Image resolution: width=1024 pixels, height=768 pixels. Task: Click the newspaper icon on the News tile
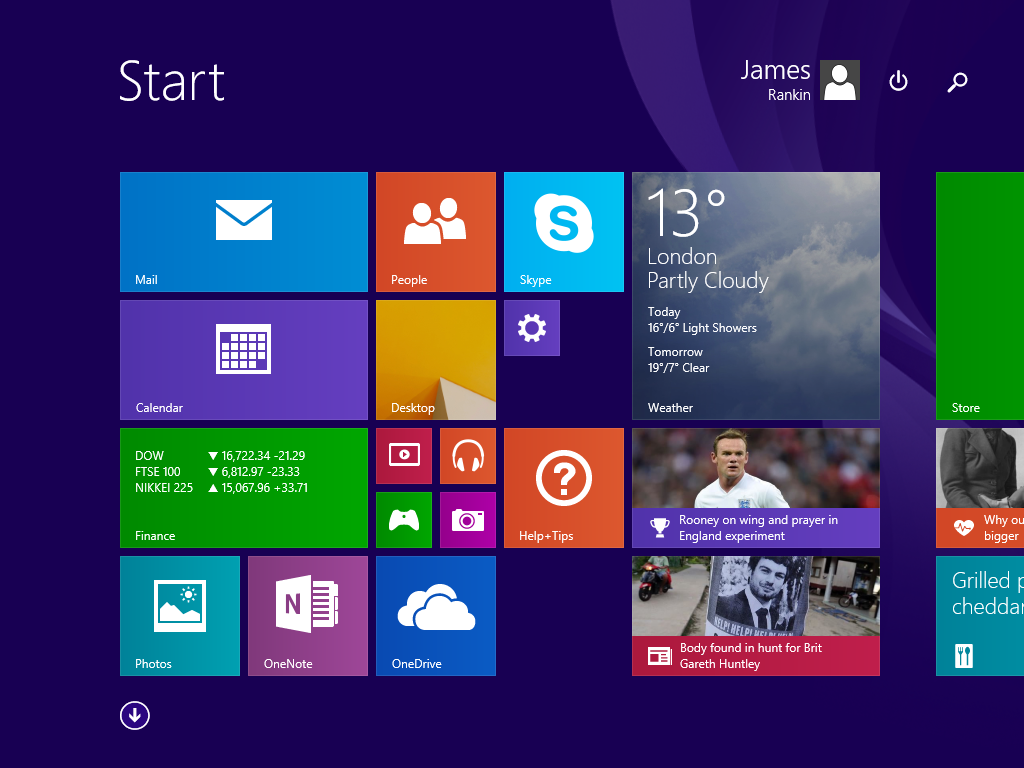pyautogui.click(x=660, y=656)
